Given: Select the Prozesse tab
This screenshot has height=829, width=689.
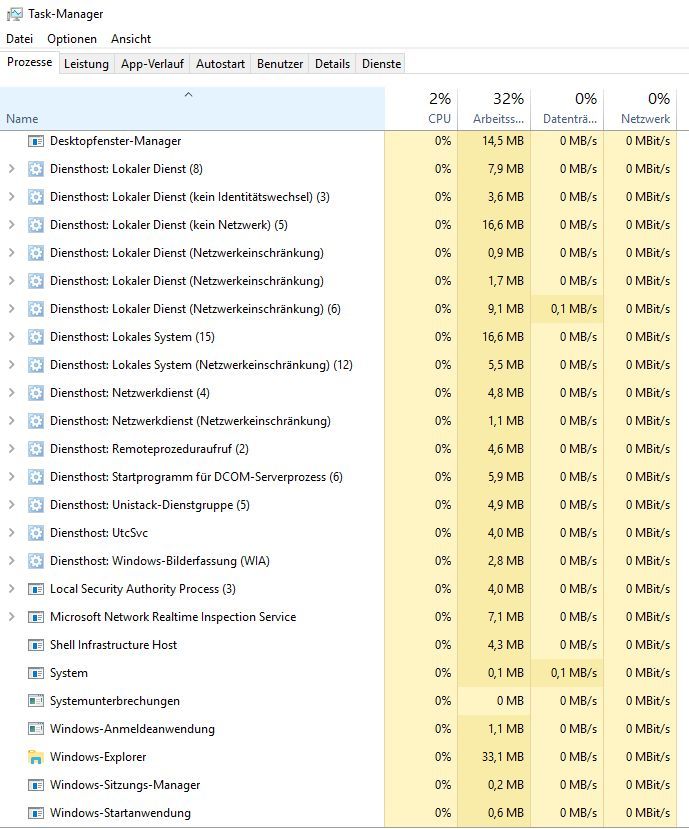Looking at the screenshot, I should click(x=30, y=62).
